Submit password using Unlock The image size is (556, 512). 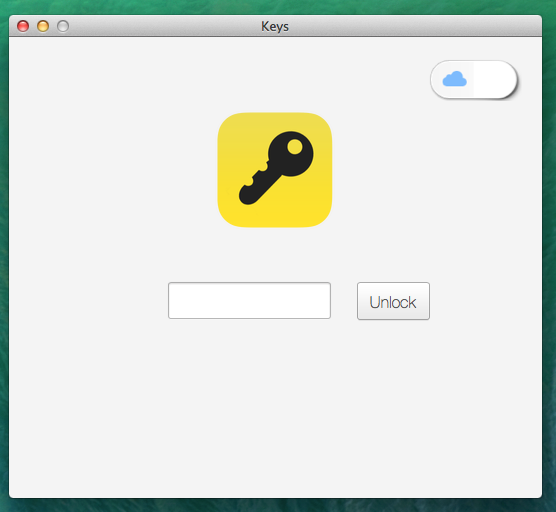point(393,301)
